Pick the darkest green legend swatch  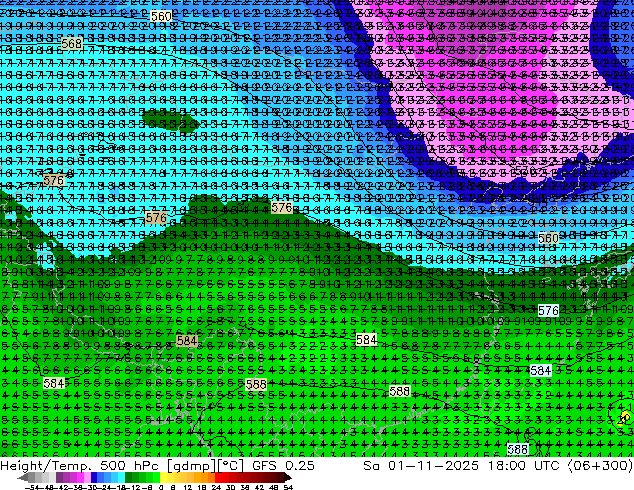coord(129,477)
